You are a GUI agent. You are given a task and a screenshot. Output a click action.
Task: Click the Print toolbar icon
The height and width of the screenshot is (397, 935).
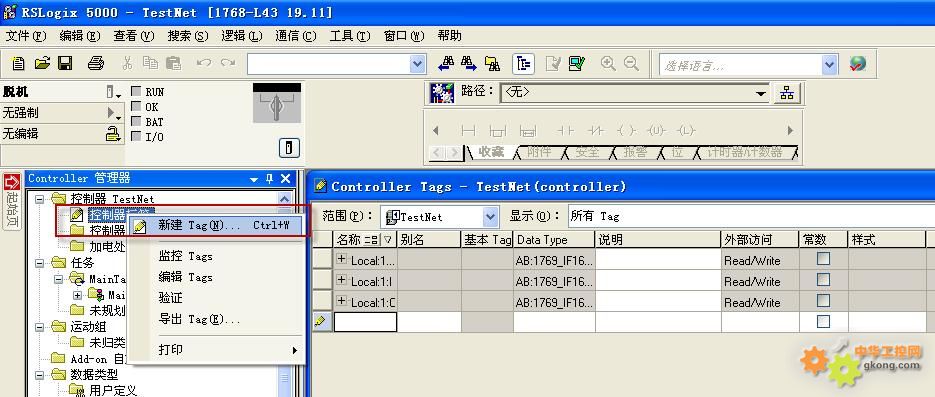[x=95, y=63]
